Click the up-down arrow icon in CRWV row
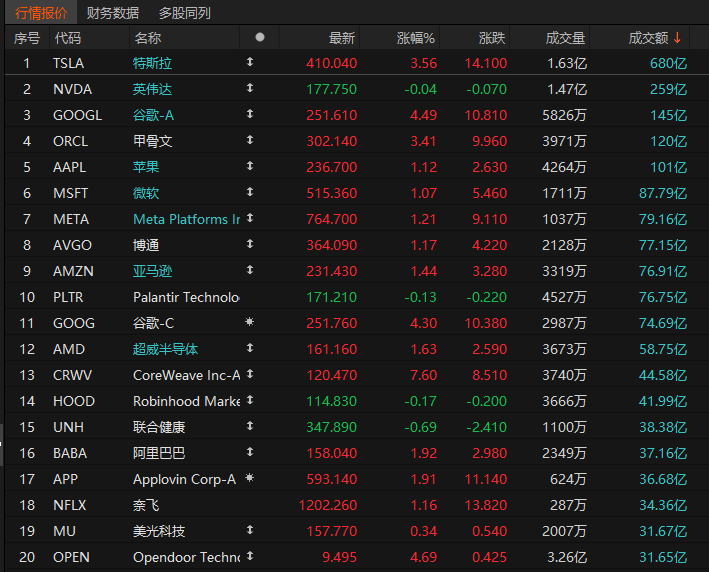Screen dimensions: 709x572 pyautogui.click(x=250, y=374)
